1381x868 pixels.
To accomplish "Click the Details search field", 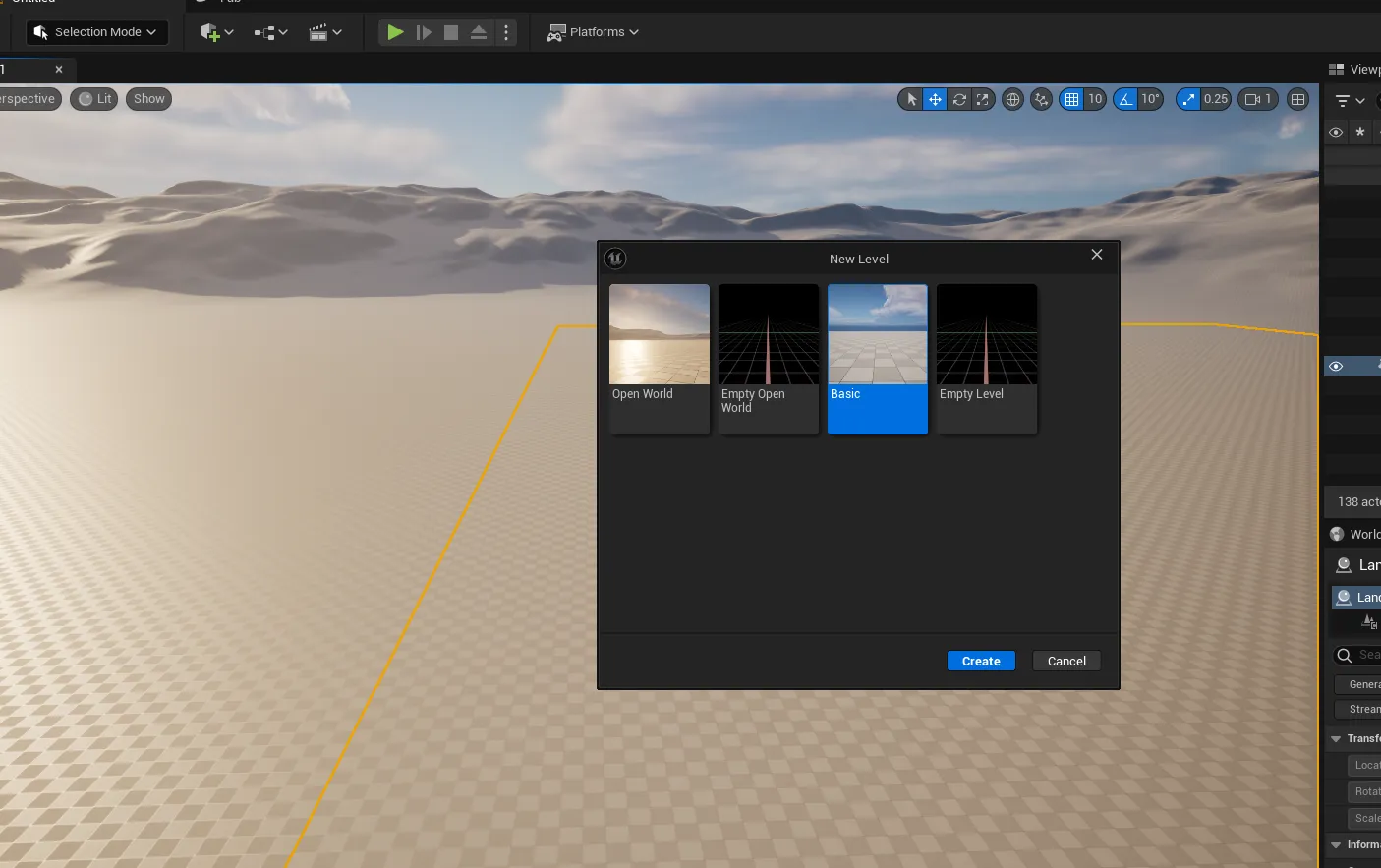I will pyautogui.click(x=1356, y=655).
